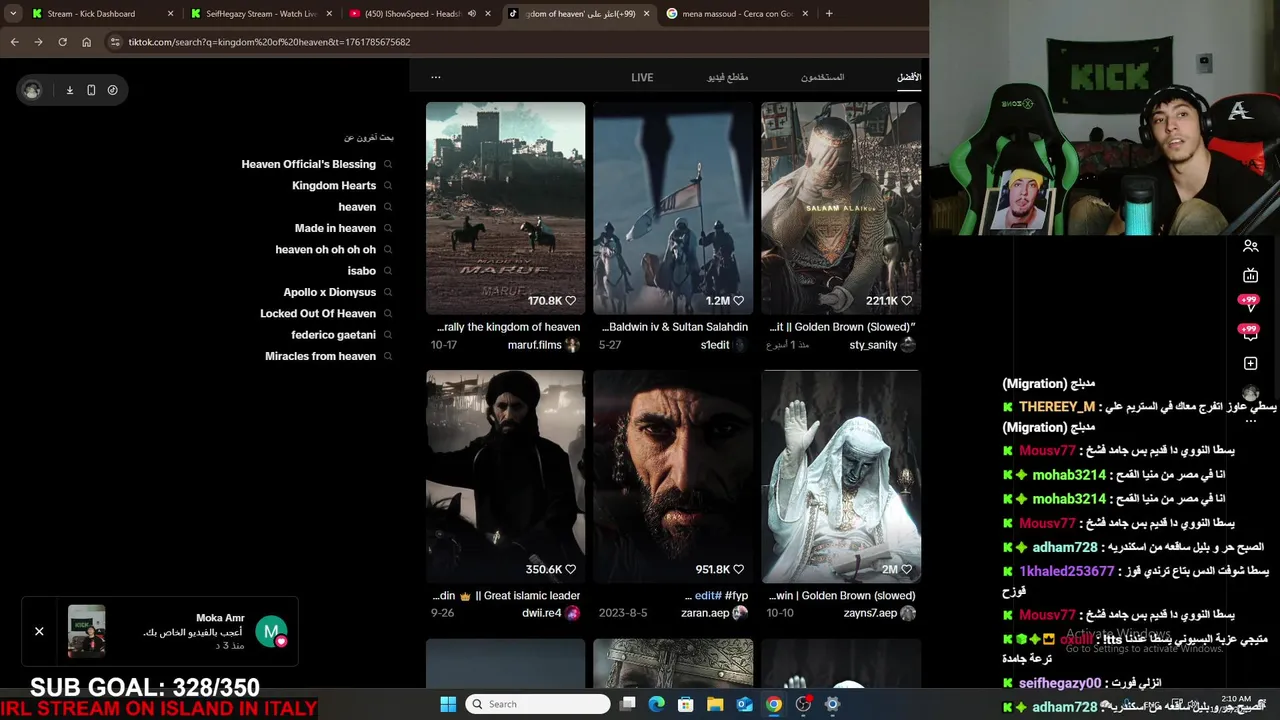Open the tab list dropdown arrow
This screenshot has width=1280, height=720.
coord(13,14)
